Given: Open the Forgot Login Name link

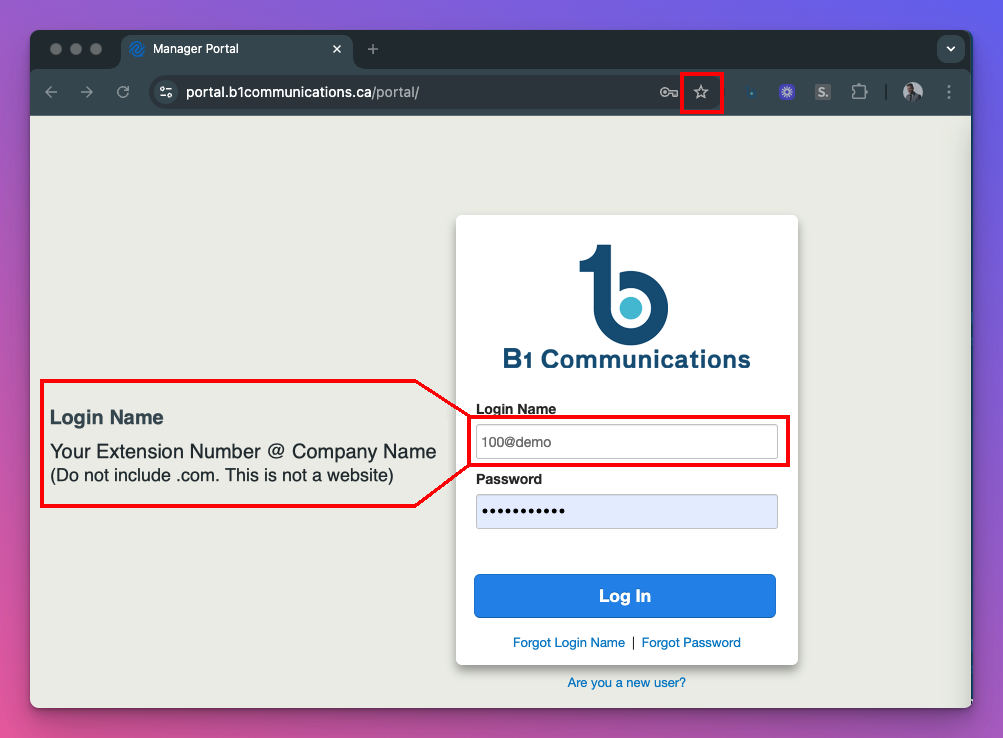Looking at the screenshot, I should tap(569, 643).
